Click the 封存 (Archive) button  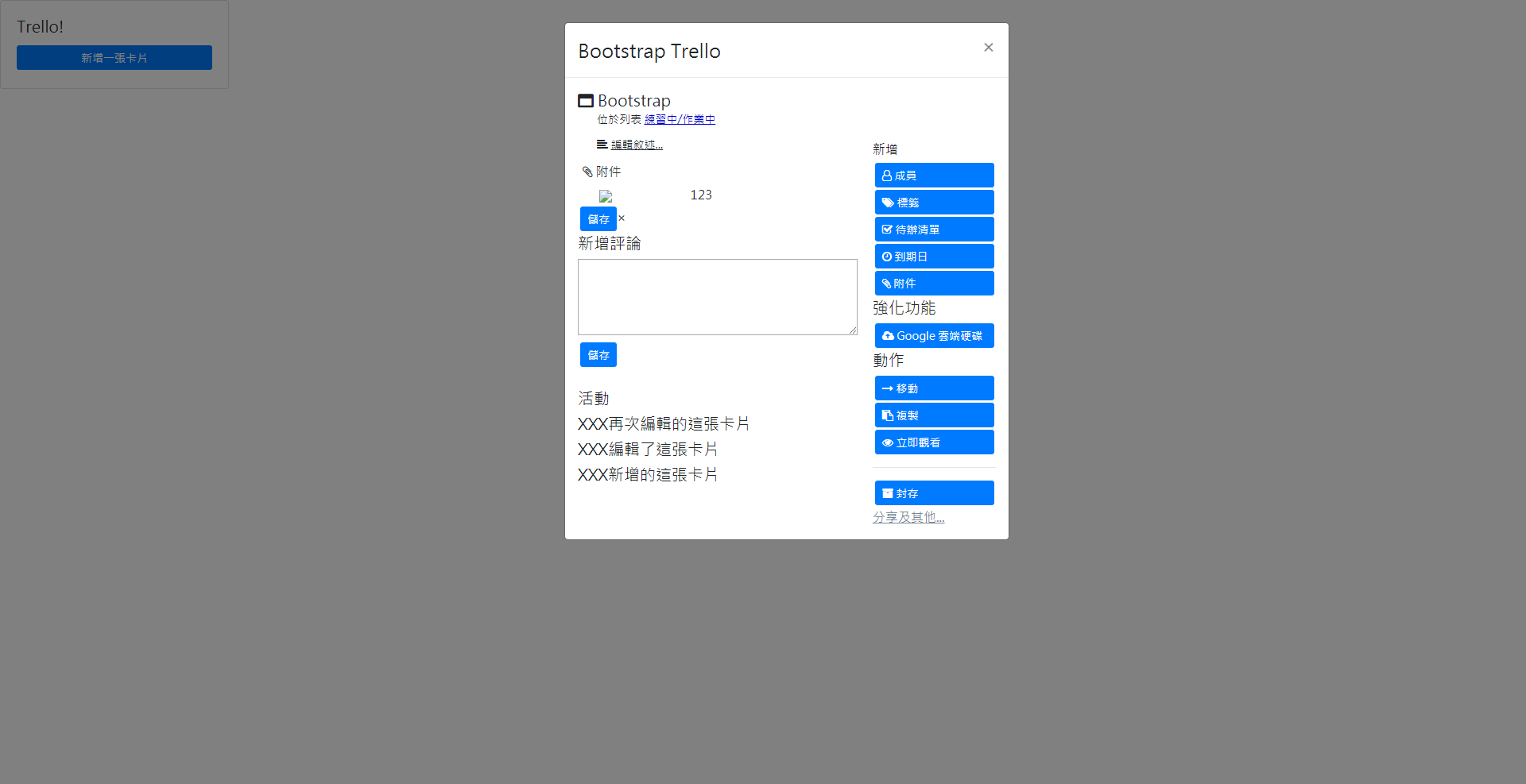click(934, 493)
